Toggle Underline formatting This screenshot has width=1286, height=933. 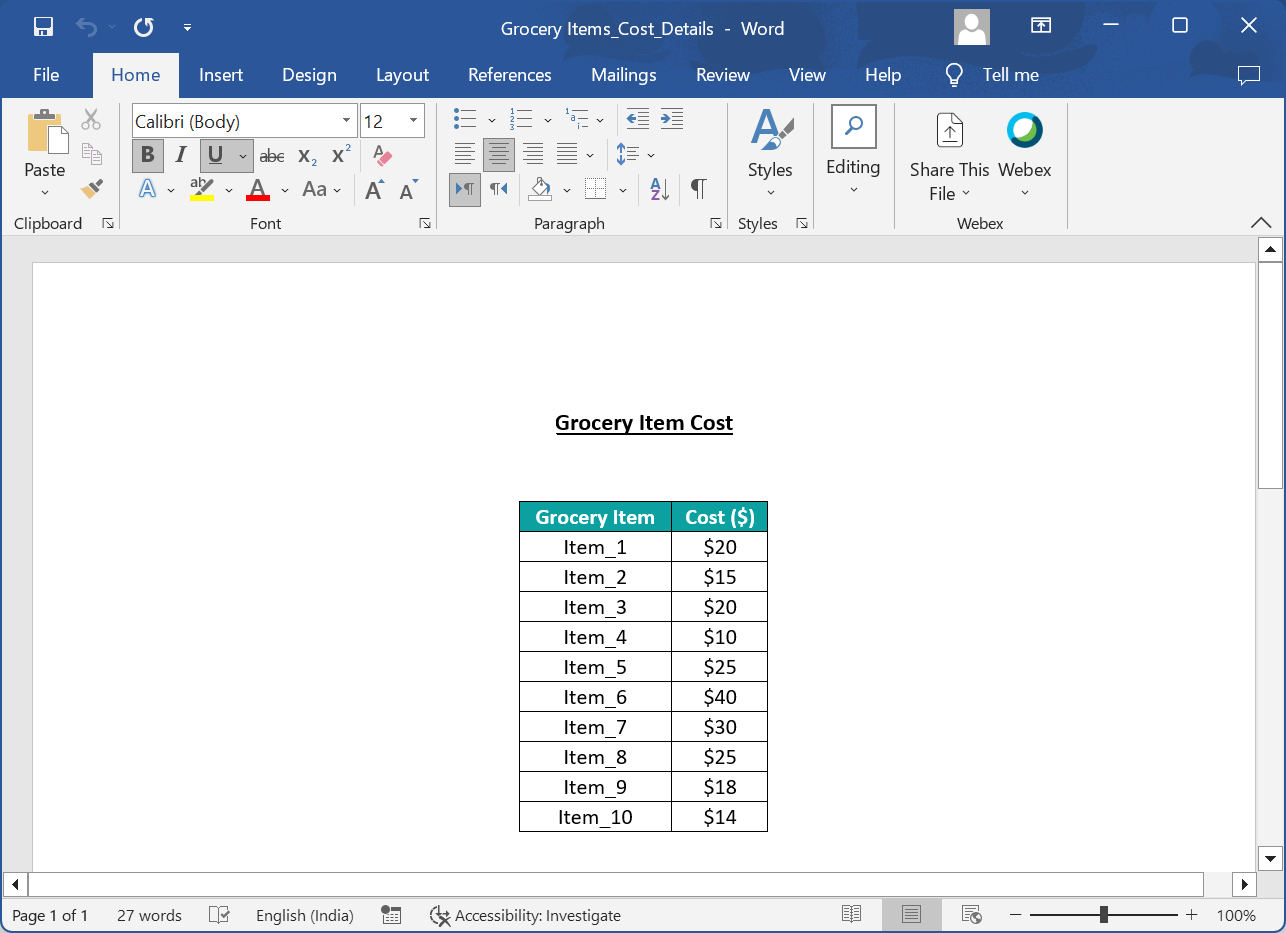(216, 155)
